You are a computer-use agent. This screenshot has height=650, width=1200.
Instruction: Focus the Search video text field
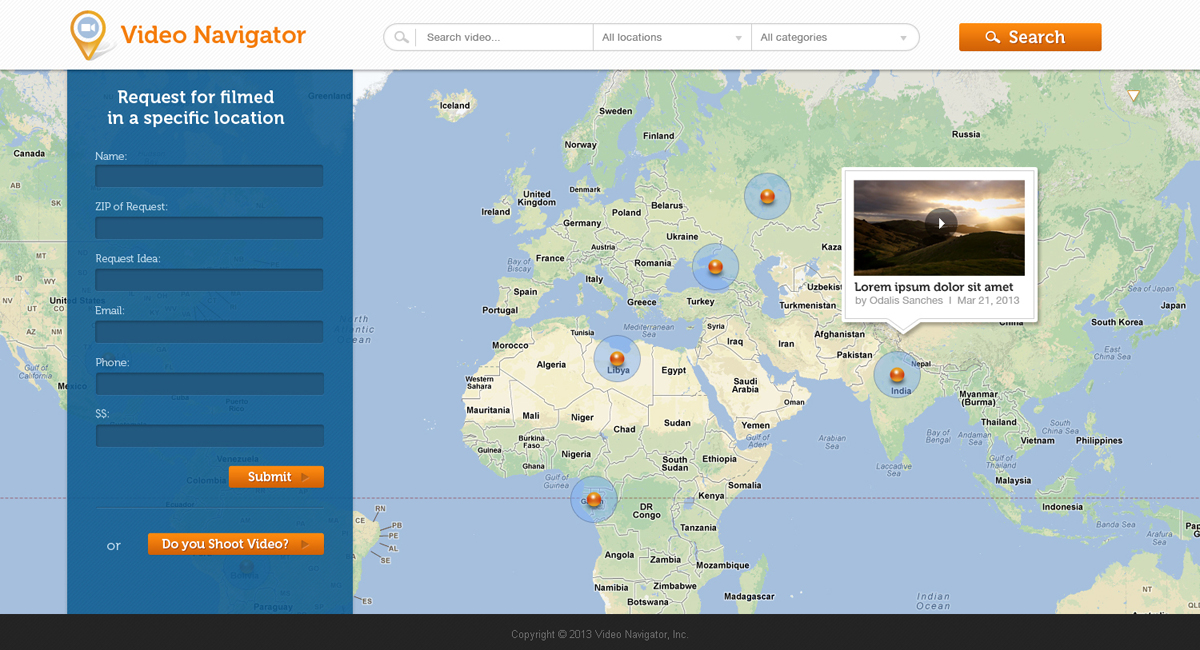click(505, 38)
